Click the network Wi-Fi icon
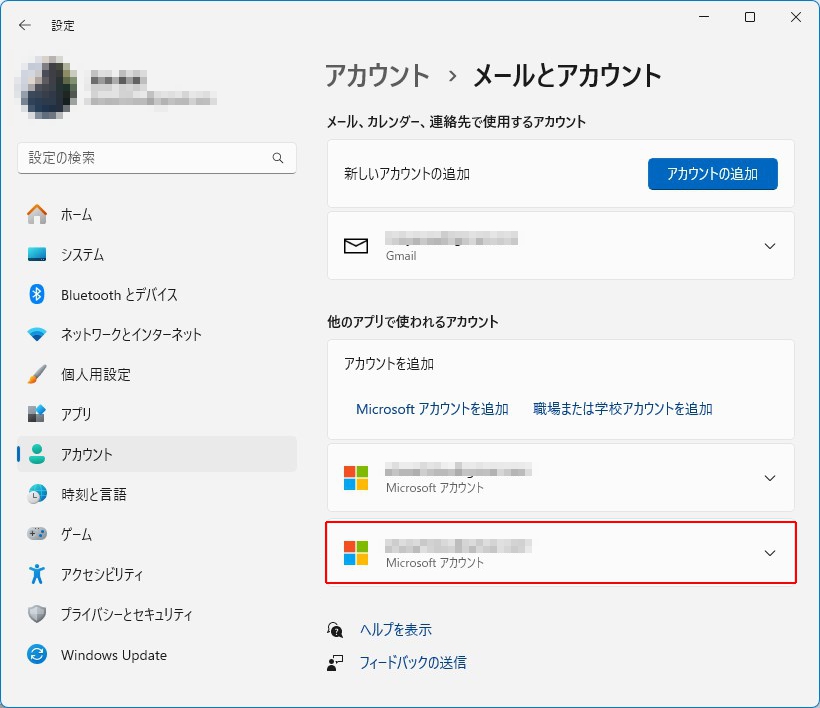This screenshot has height=708, width=820. 37,334
